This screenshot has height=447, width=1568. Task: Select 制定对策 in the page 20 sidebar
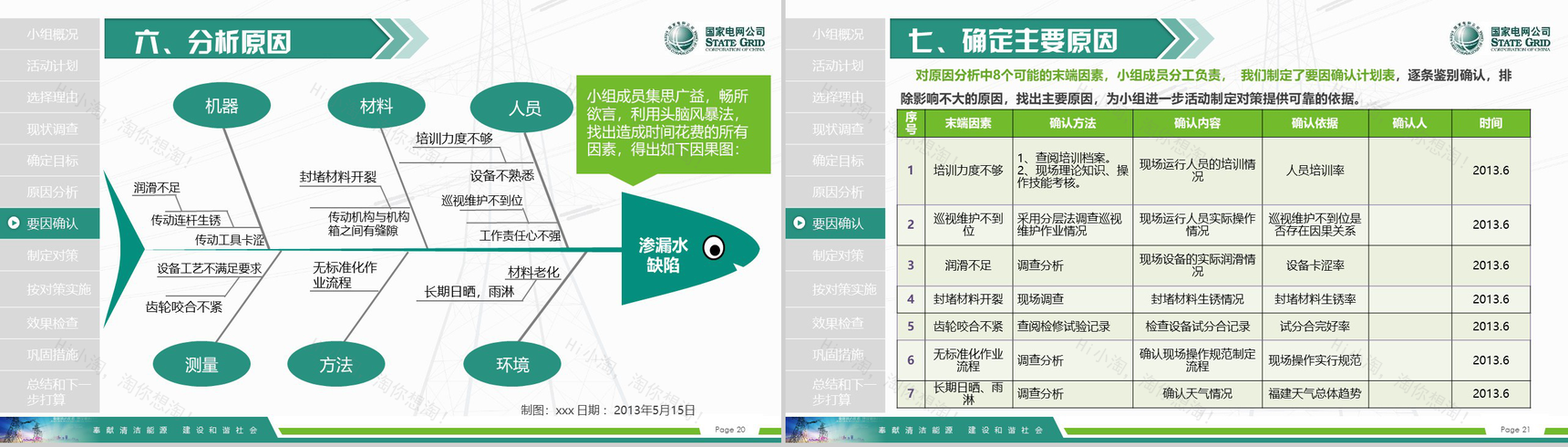point(50,255)
